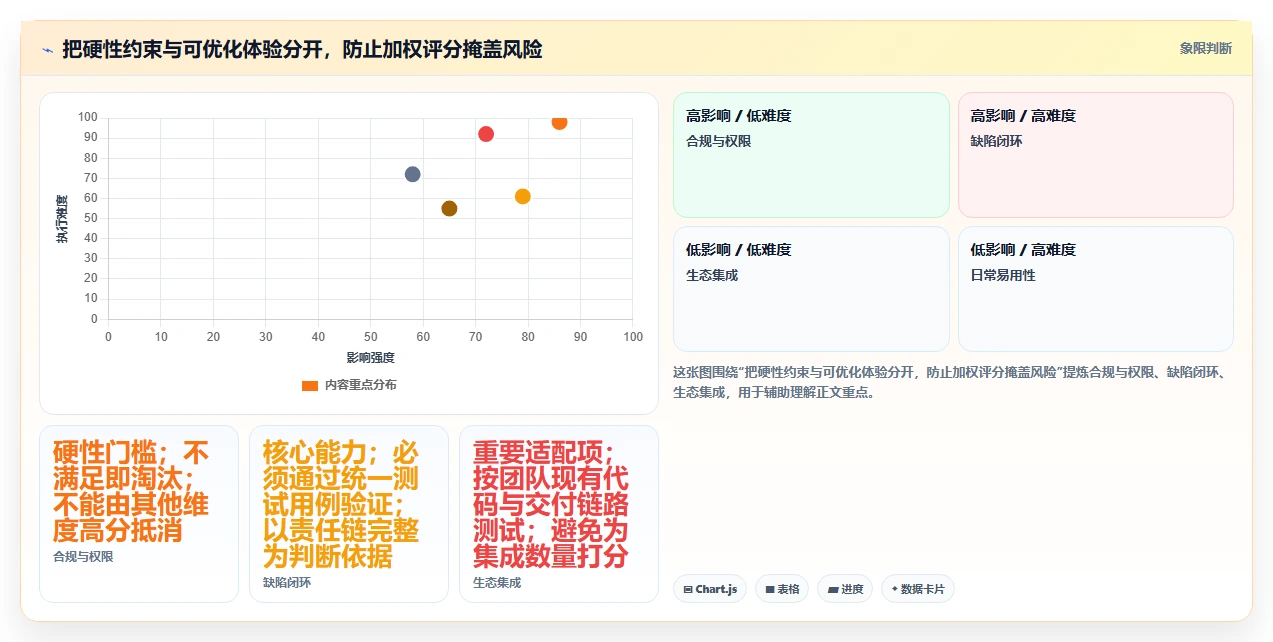The width and height of the screenshot is (1273, 642).
Task: Click 缺陷闭环 caption under the amber card
Action: [x=287, y=582]
